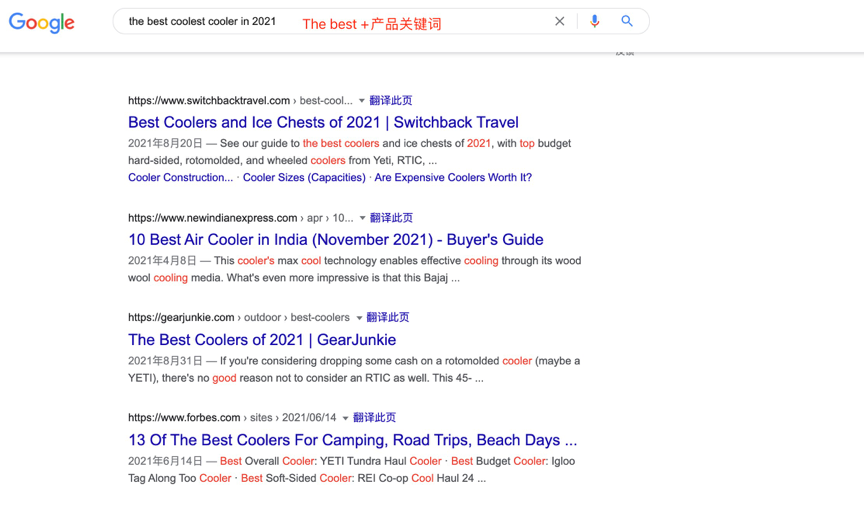
Task: Click the magnifying glass search icon
Action: [627, 21]
